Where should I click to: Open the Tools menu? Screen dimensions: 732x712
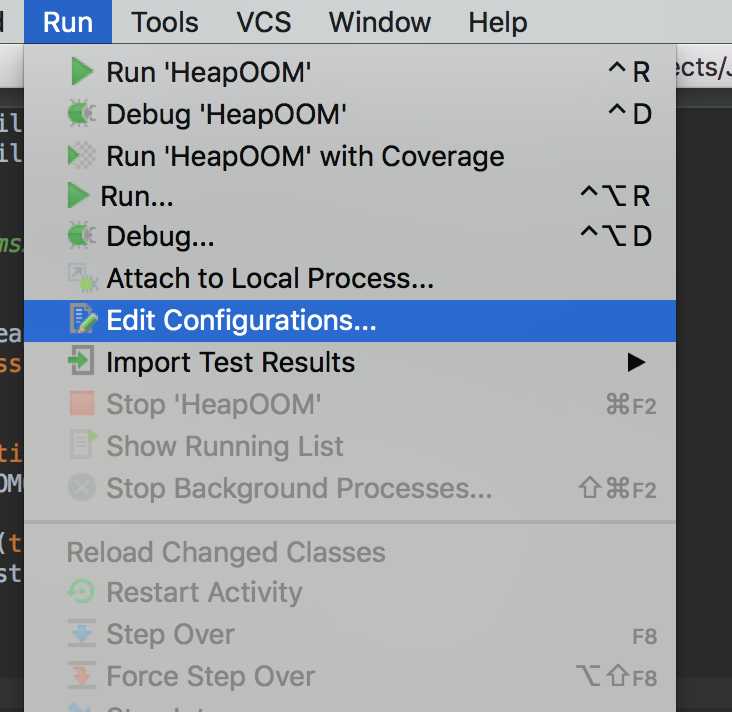click(x=164, y=22)
